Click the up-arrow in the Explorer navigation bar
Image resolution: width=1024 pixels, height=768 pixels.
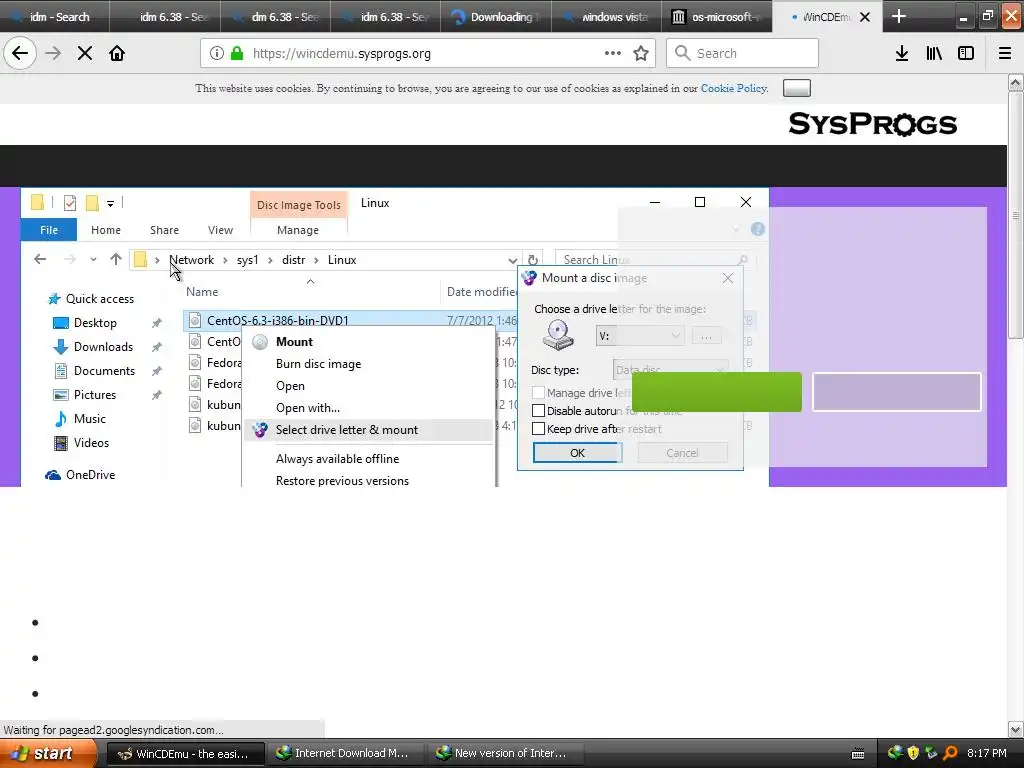click(116, 259)
